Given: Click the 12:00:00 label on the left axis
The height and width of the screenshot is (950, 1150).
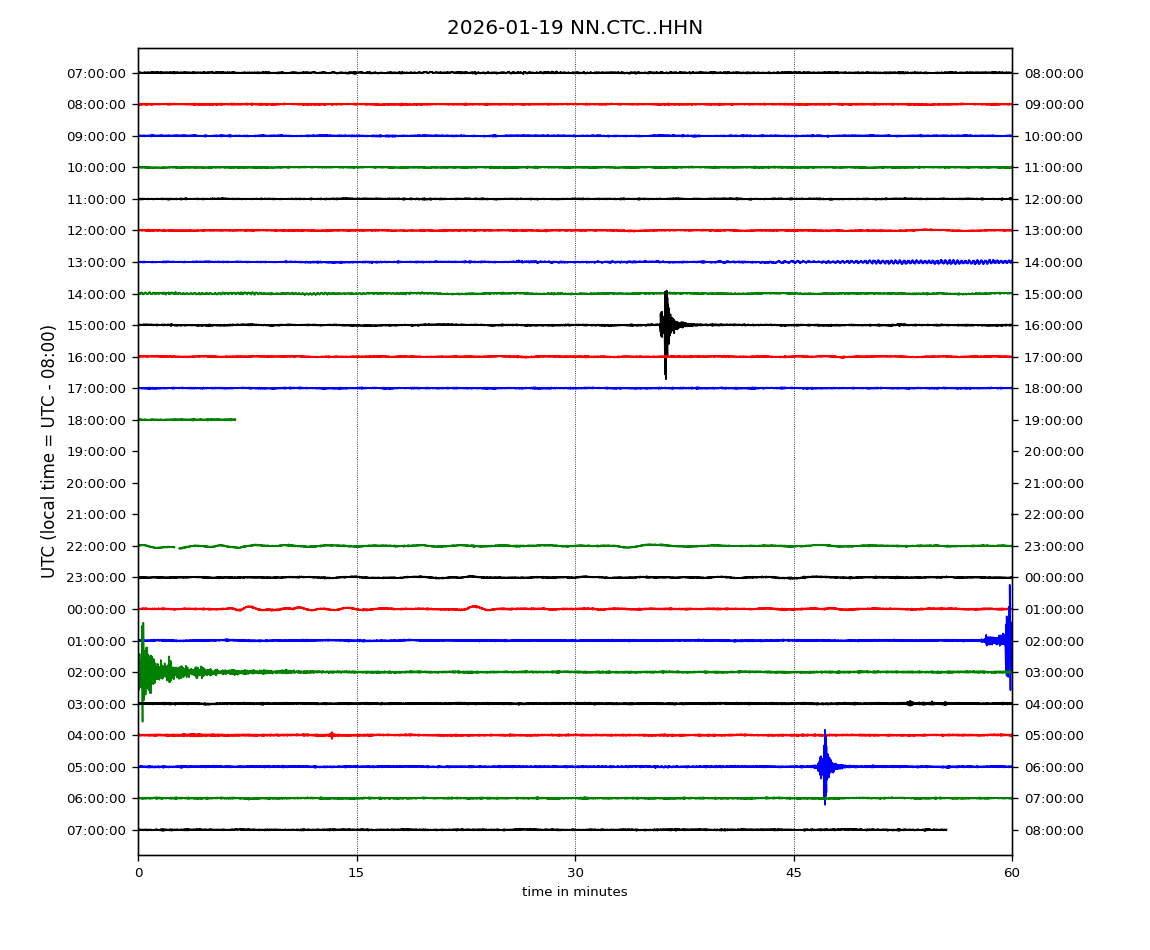Looking at the screenshot, I should pos(97,231).
